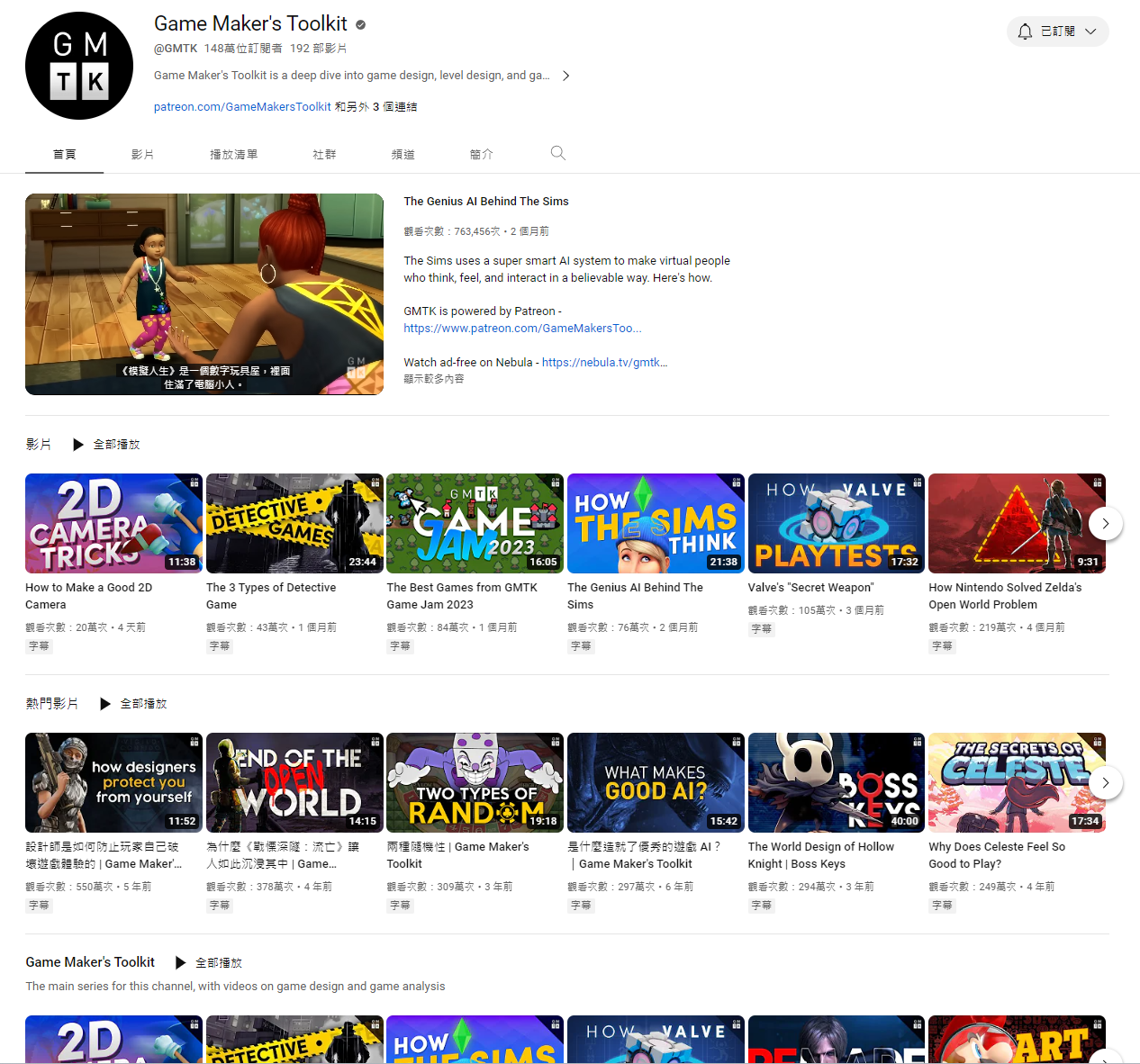
Task: Open Two Types of Random thumbnail
Action: (475, 782)
